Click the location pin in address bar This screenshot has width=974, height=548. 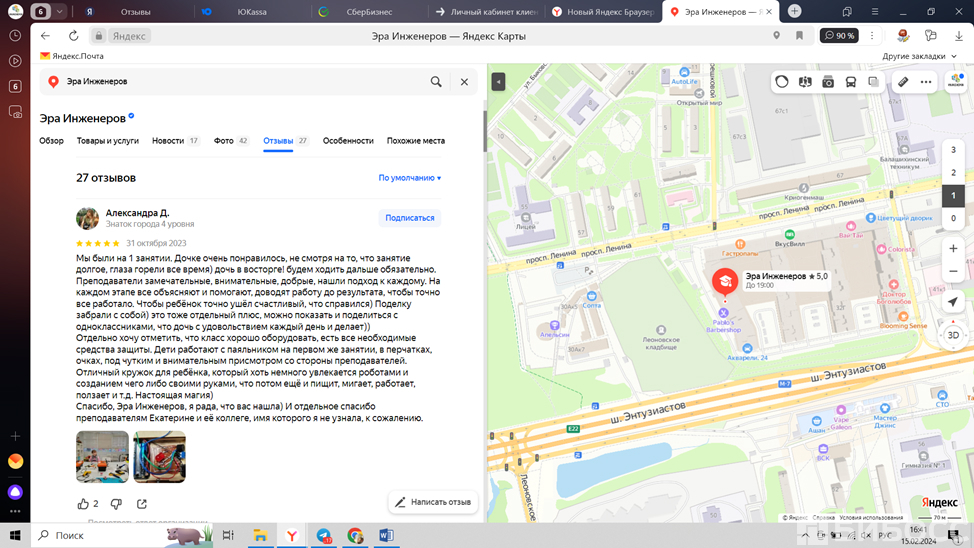coord(776,36)
